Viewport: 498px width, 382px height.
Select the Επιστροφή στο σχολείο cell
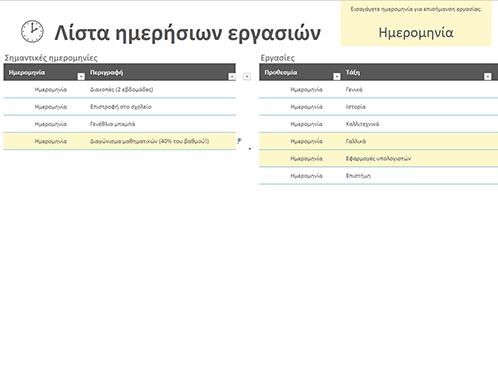(x=161, y=107)
